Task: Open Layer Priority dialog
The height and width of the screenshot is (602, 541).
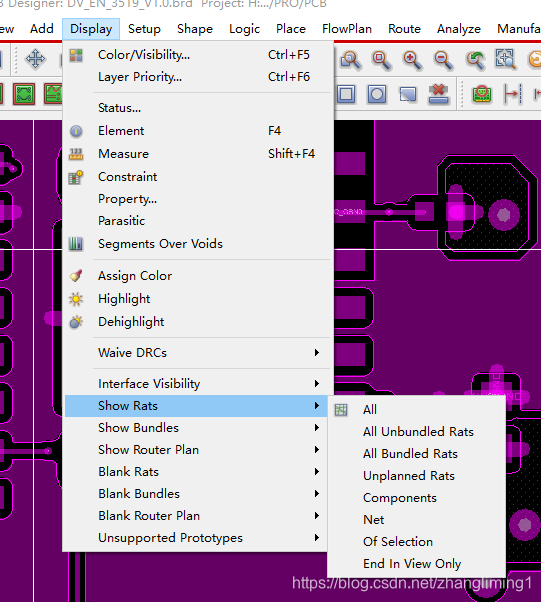Action: point(198,77)
